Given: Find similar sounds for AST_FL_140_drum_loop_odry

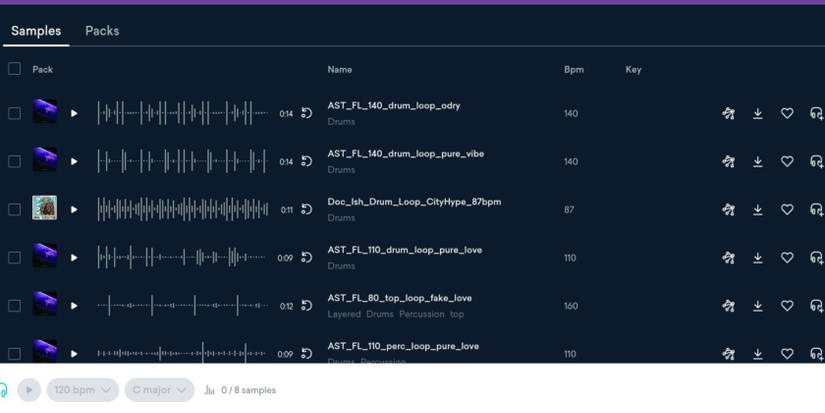Looking at the screenshot, I should tap(728, 113).
